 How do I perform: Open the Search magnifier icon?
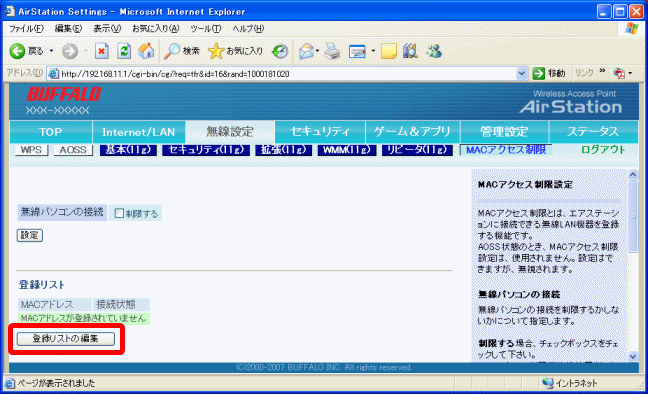(172, 51)
